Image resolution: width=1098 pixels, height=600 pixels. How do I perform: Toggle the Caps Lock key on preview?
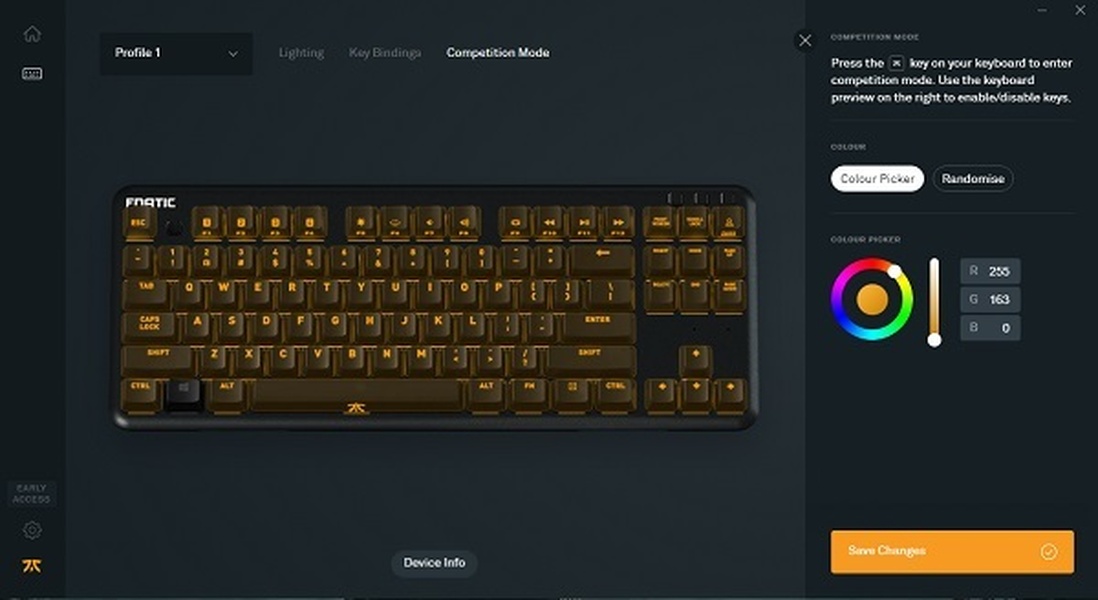pyautogui.click(x=150, y=325)
